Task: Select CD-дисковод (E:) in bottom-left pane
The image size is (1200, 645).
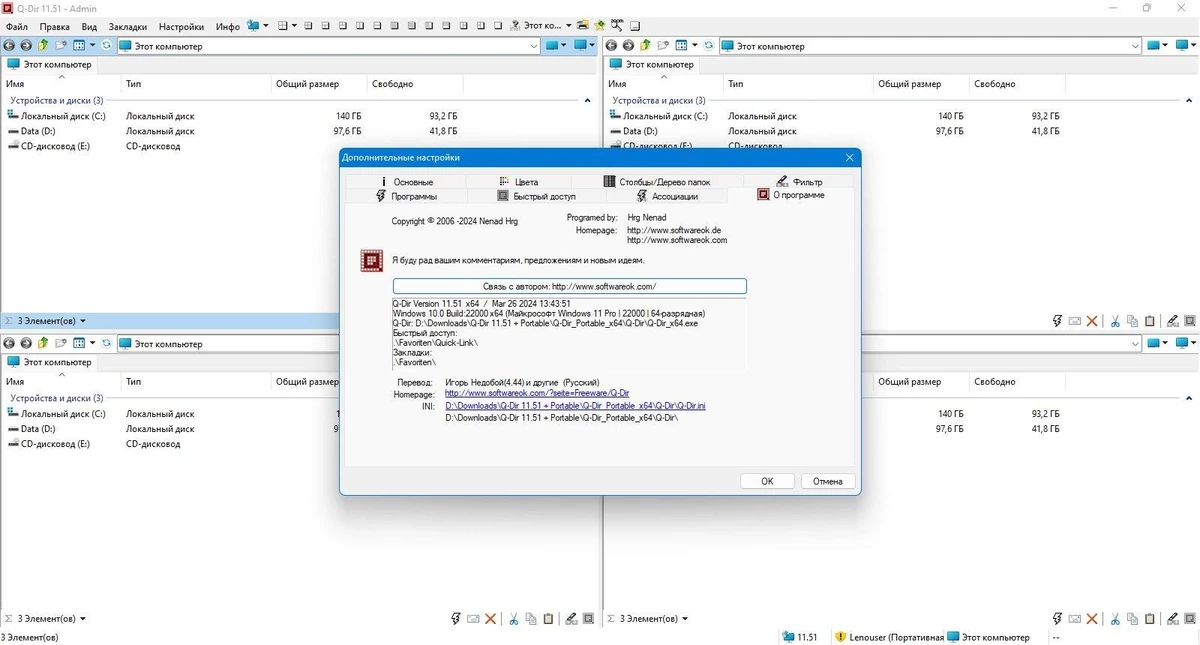Action: coord(48,444)
